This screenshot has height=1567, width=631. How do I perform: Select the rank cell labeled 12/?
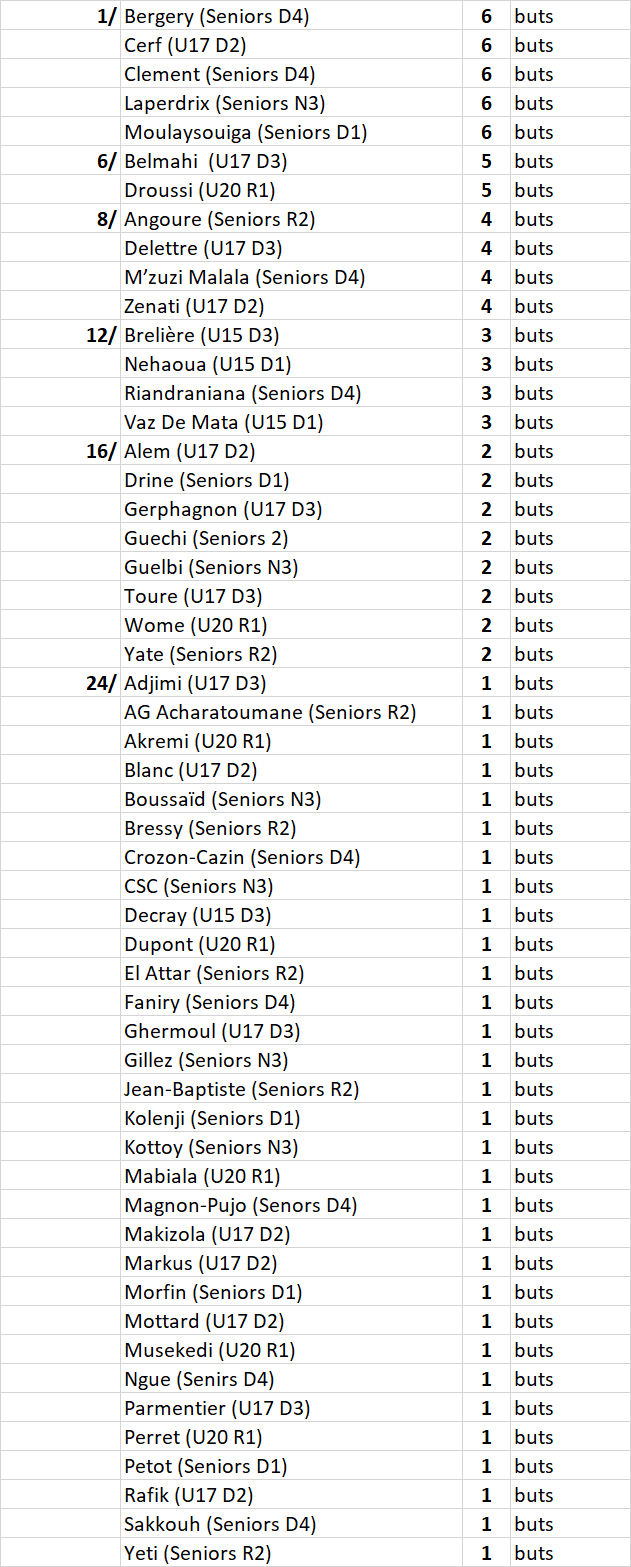click(x=60, y=335)
